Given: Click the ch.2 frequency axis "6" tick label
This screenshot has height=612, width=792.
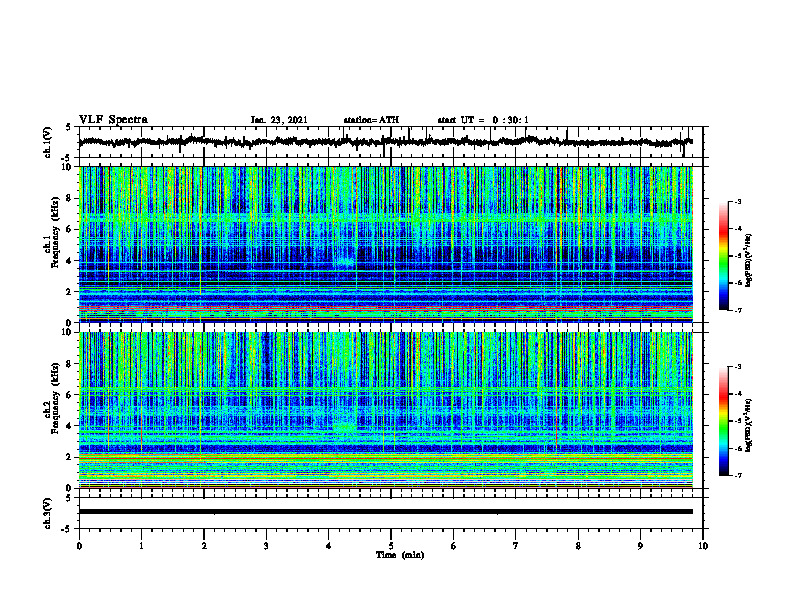Looking at the screenshot, I should click(x=71, y=395).
